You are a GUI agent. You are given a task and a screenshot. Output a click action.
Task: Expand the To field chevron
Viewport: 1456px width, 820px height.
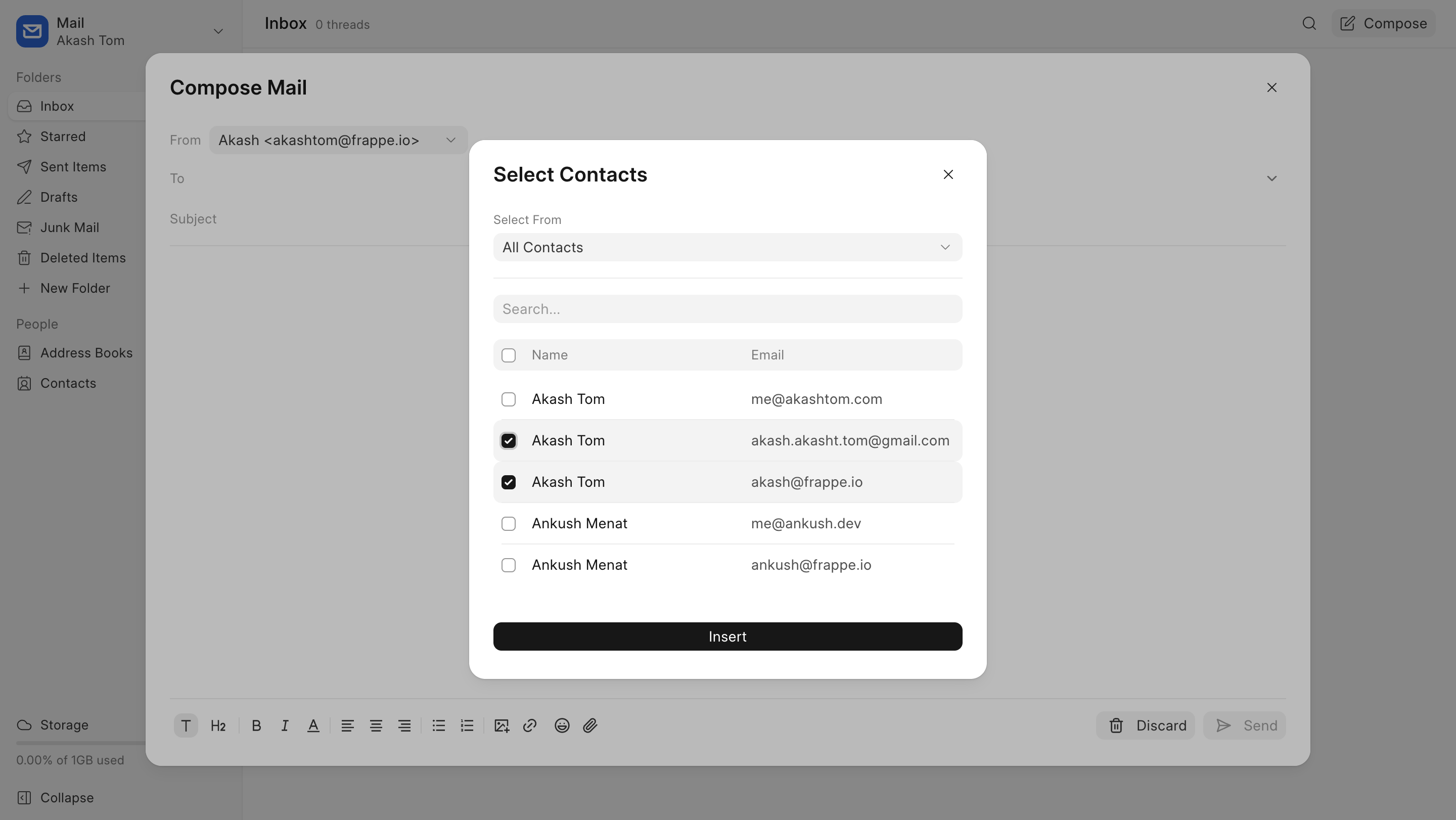pos(1271,178)
